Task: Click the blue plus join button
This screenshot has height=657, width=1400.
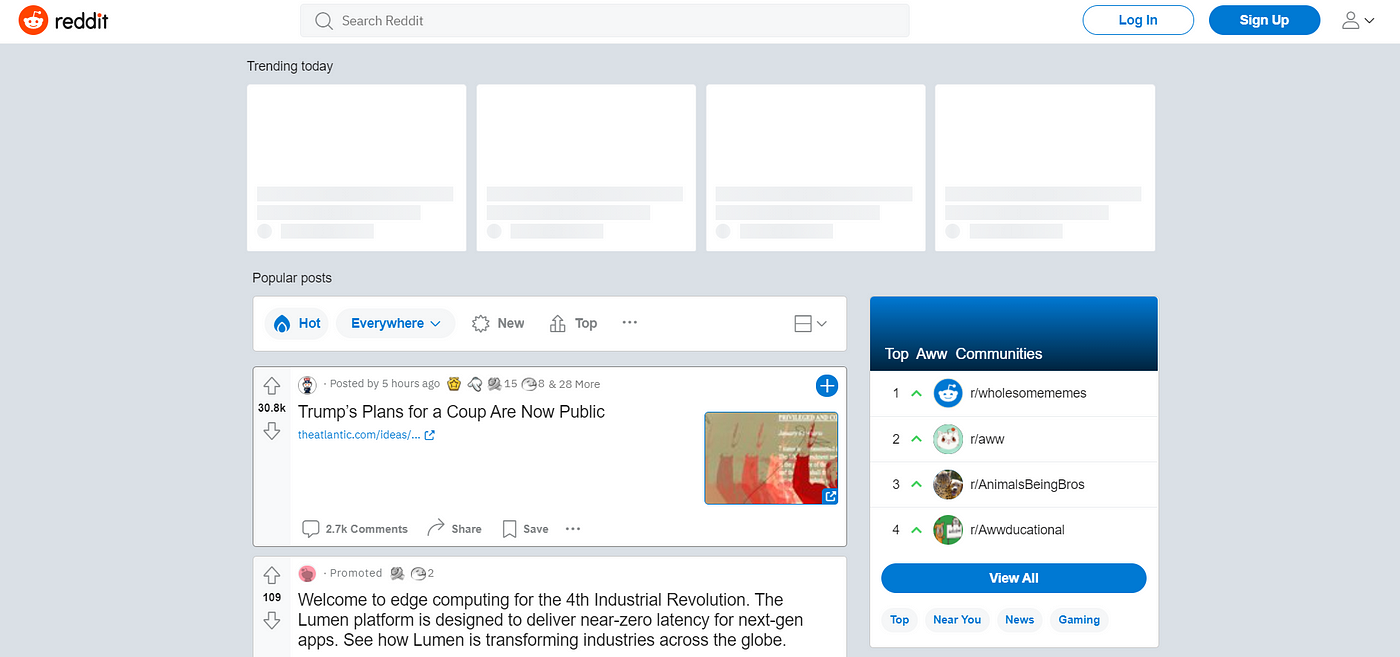Action: [826, 386]
